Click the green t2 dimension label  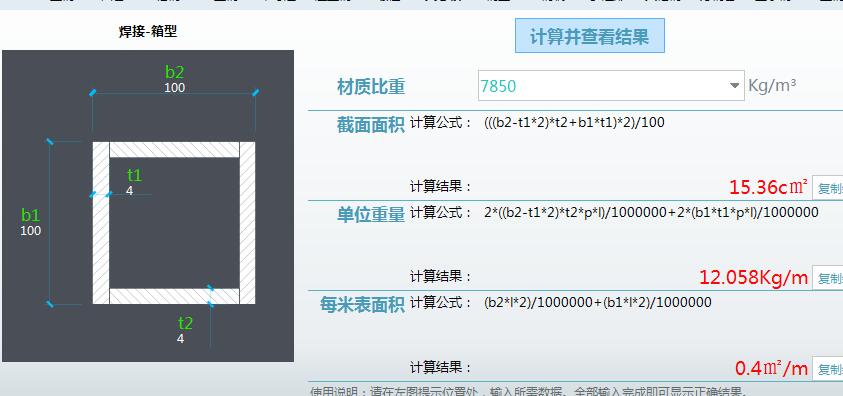point(185,323)
